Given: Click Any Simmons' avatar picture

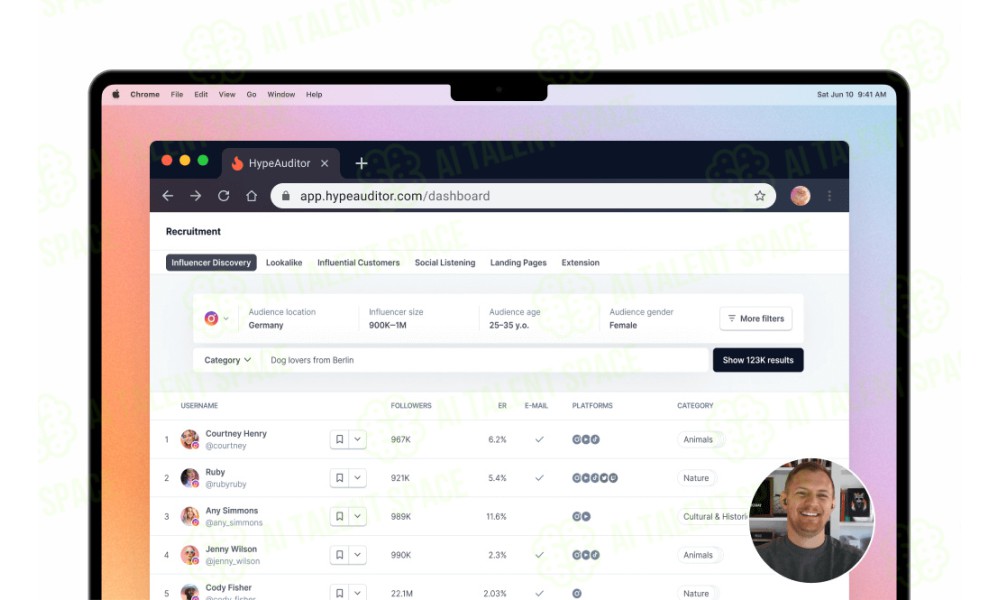Looking at the screenshot, I should (190, 516).
